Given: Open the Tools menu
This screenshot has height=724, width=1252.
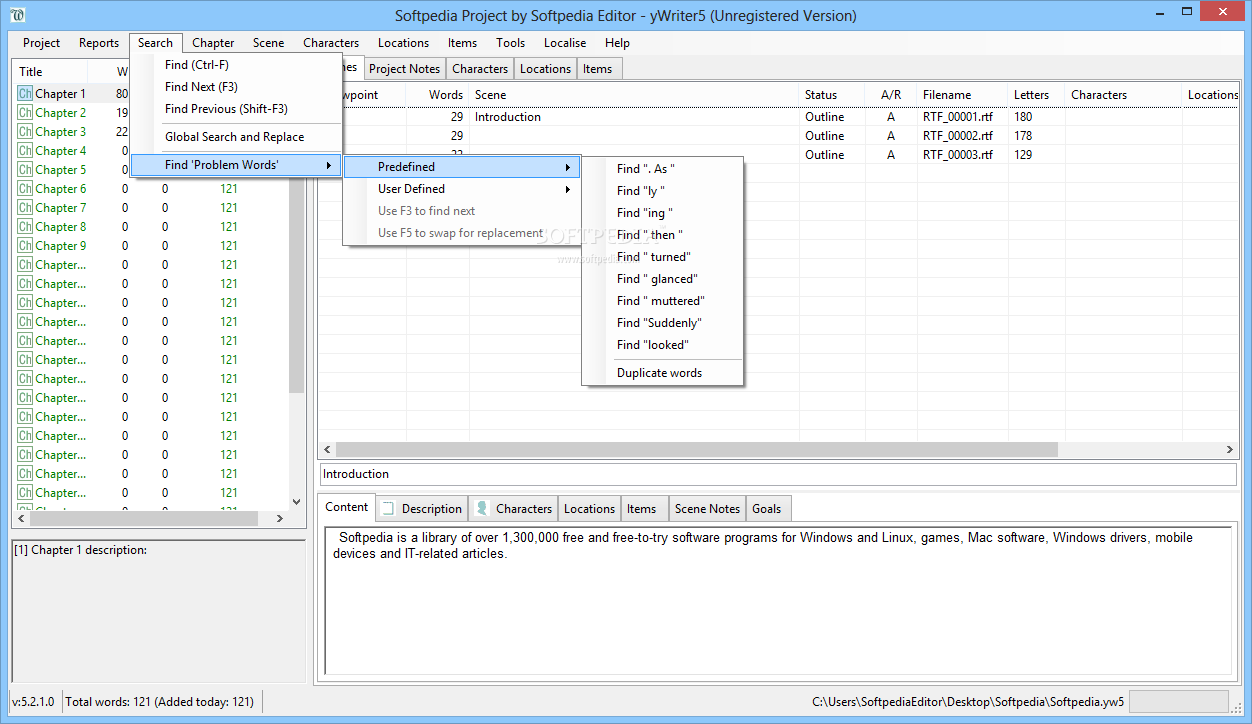Looking at the screenshot, I should point(510,43).
